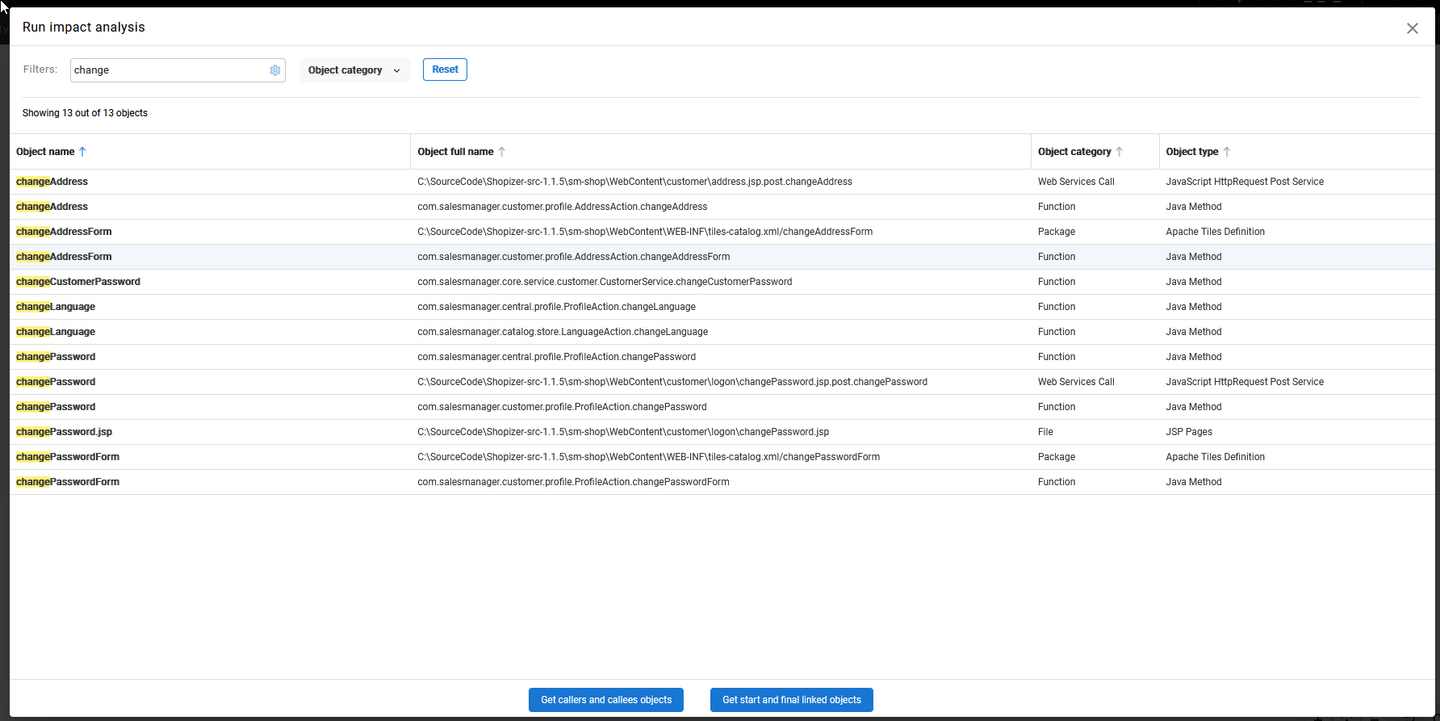1440x721 pixels.
Task: Close the Run impact analysis dialog
Action: pyautogui.click(x=1412, y=28)
